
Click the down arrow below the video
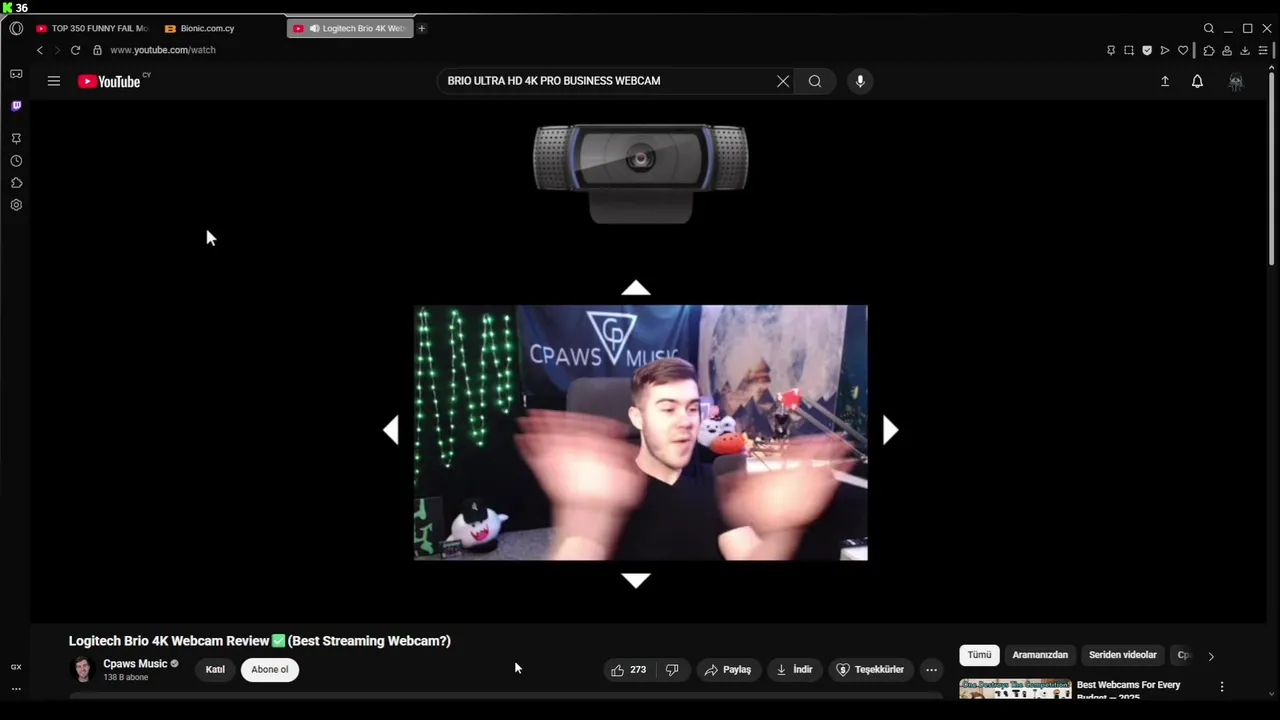pos(636,580)
